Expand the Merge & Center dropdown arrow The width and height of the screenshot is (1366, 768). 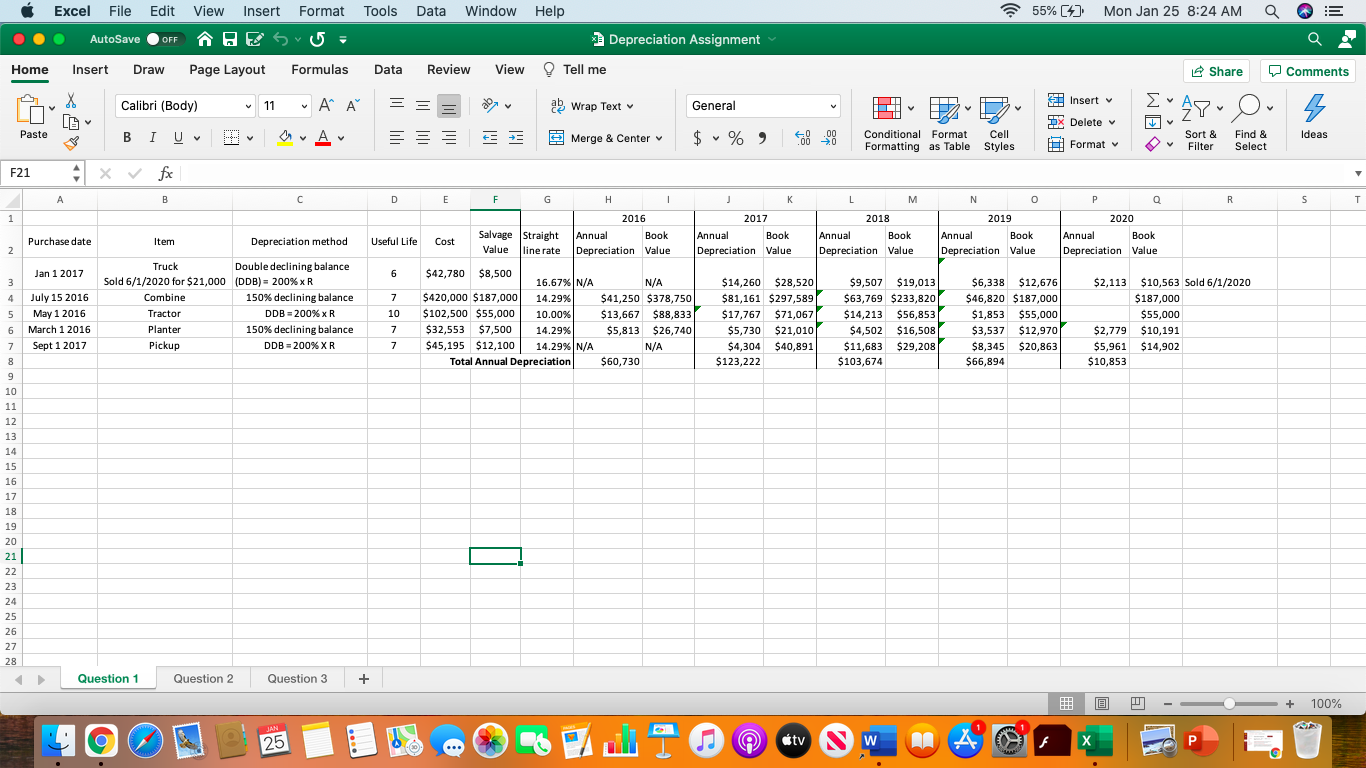click(659, 139)
